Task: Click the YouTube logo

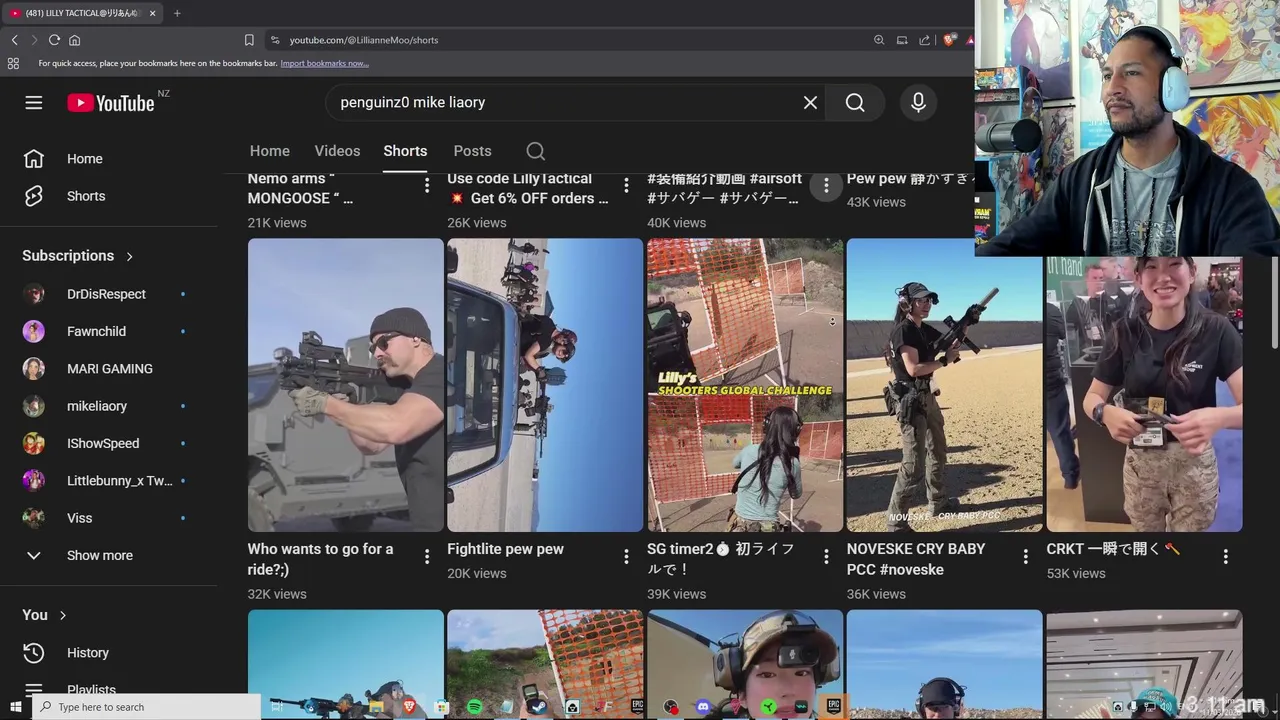Action: [x=111, y=103]
